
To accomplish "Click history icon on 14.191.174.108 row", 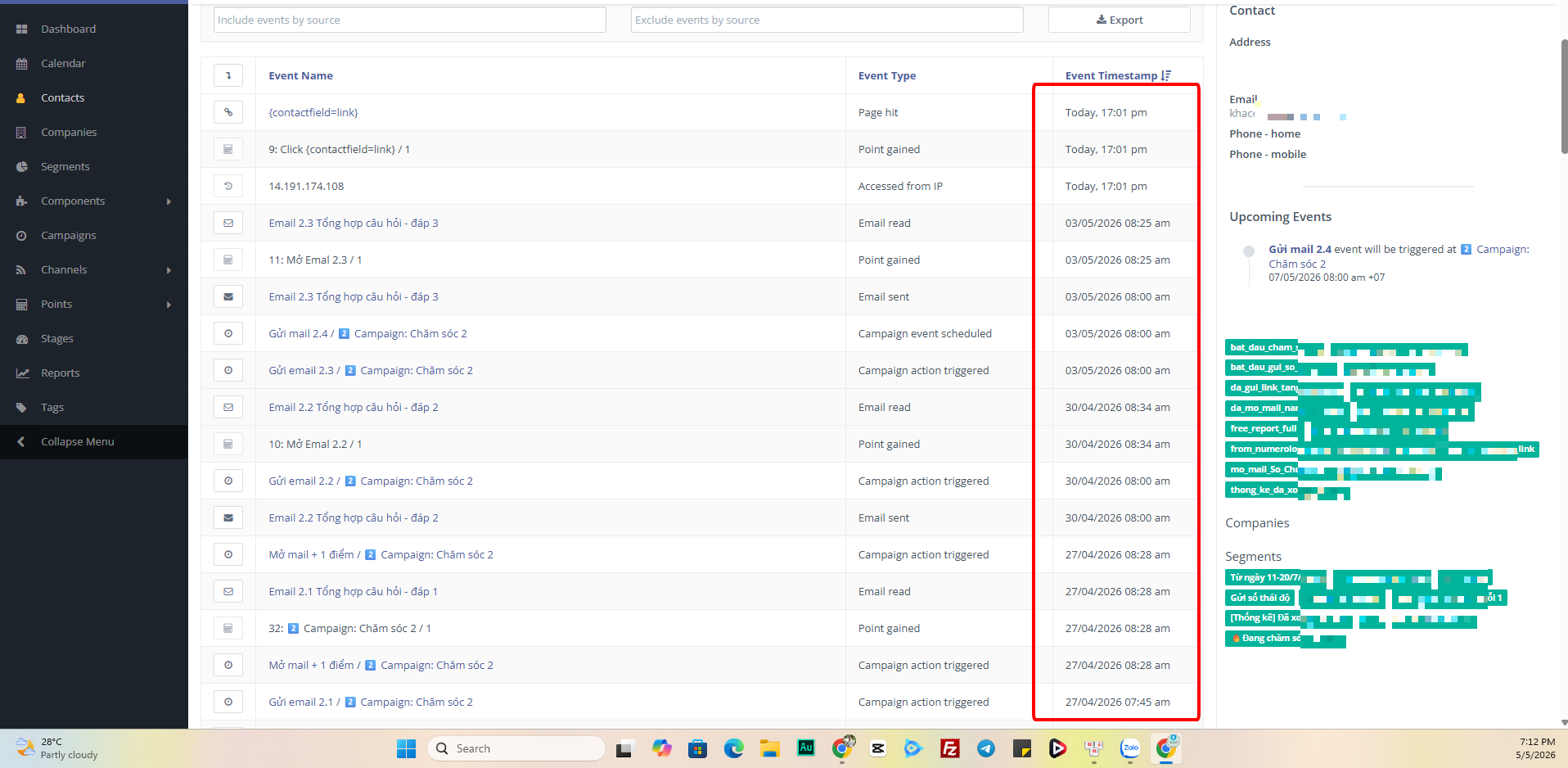I will pos(228,186).
